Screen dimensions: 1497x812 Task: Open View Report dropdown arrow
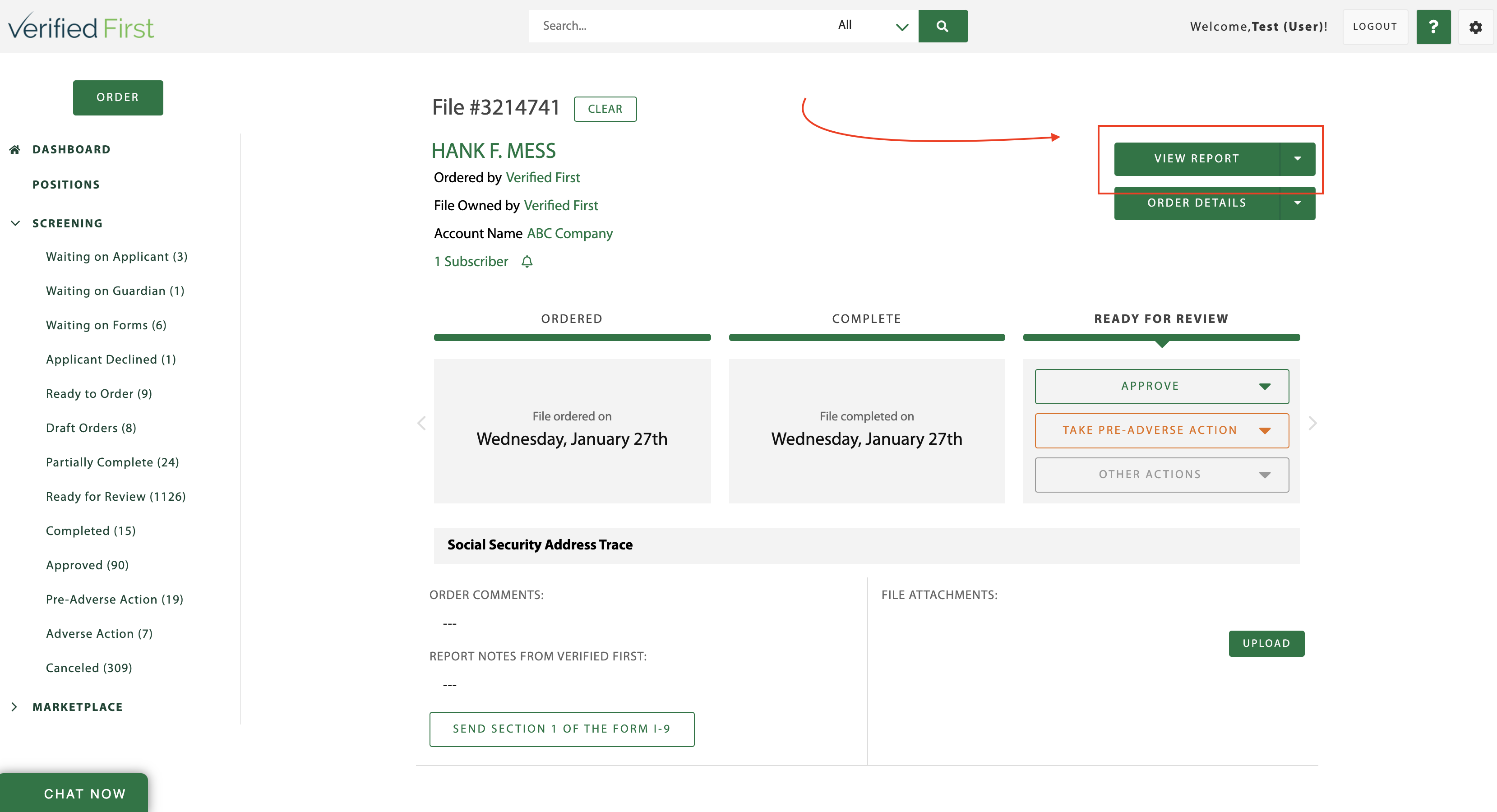[x=1298, y=159]
